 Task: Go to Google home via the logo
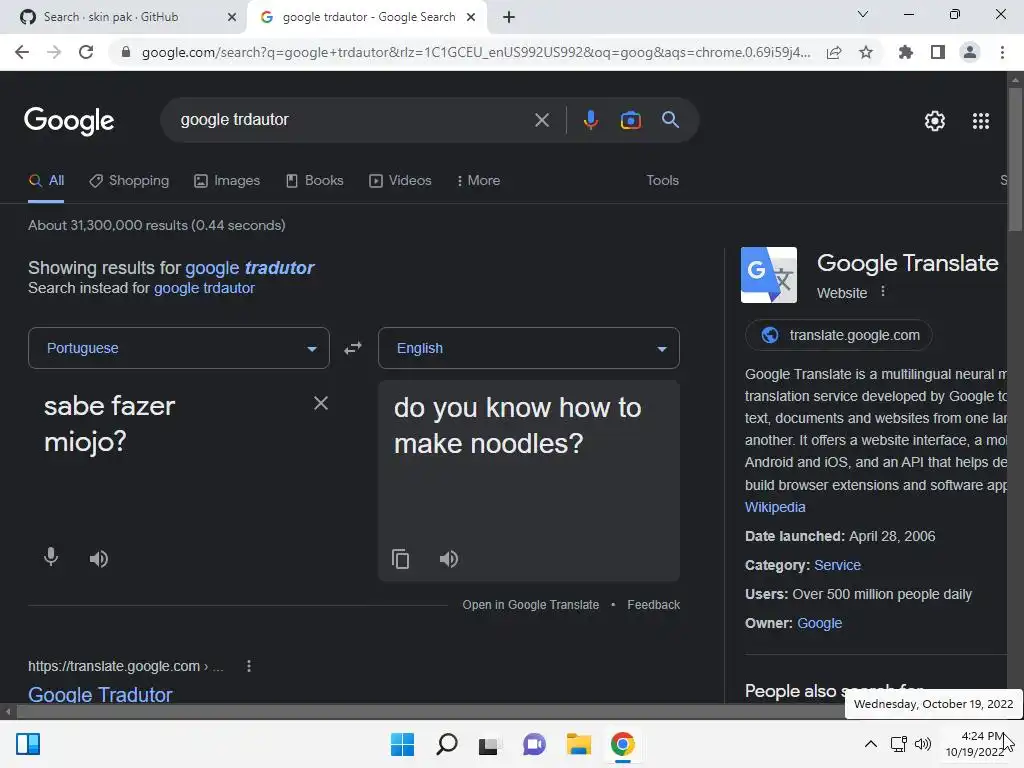[x=69, y=121]
